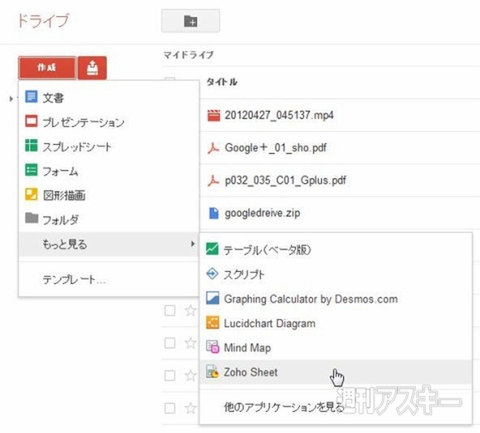Choose Lucidchart Diagram in the submenu
This screenshot has width=480, height=433.
336,323
